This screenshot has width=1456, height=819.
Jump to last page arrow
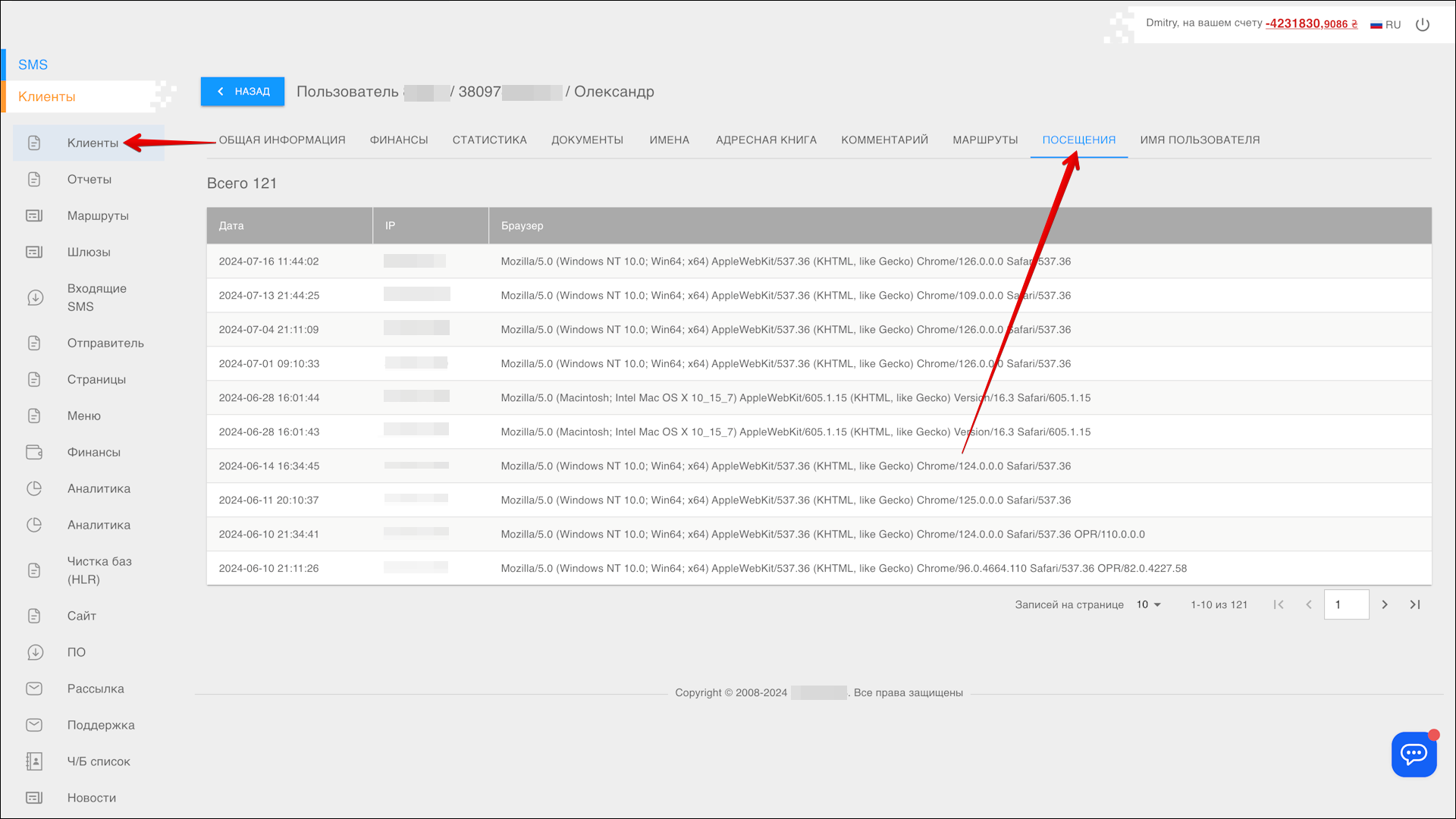coord(1415,604)
